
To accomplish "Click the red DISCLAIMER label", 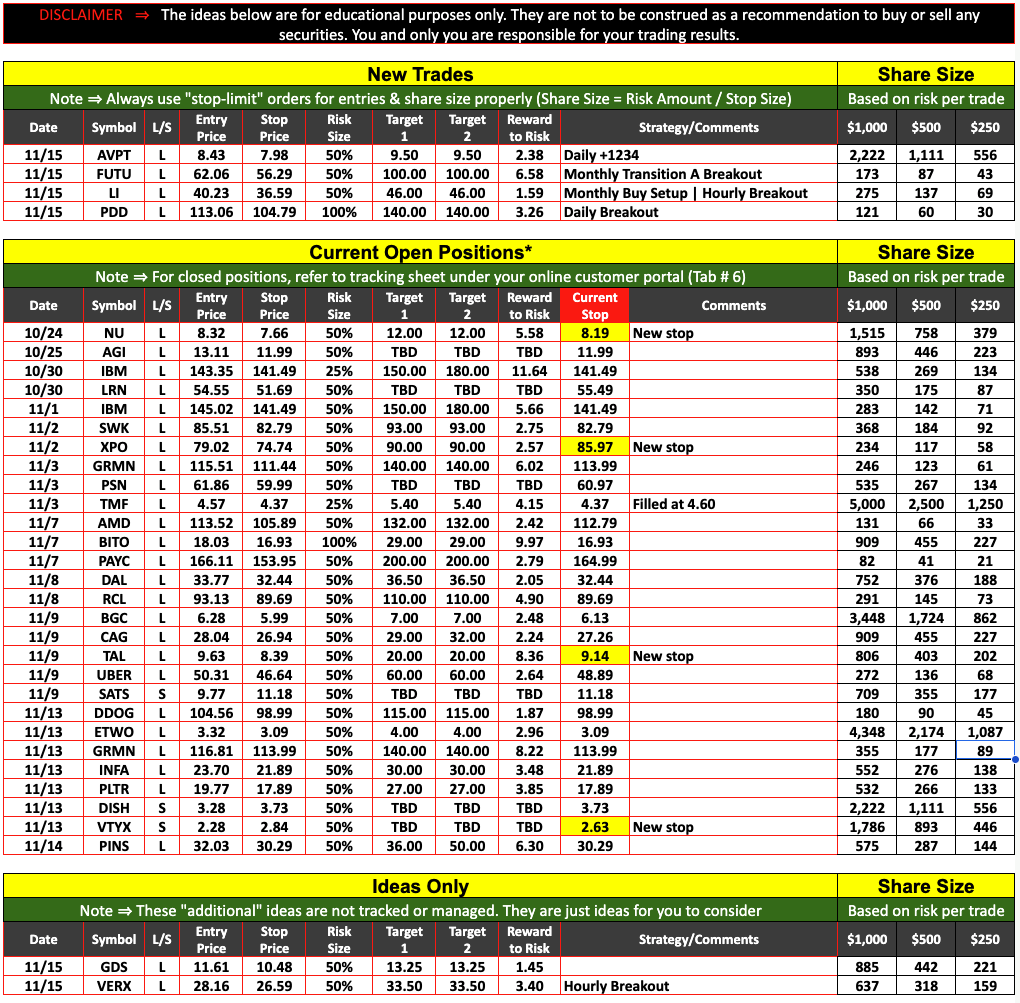I will click(x=81, y=15).
